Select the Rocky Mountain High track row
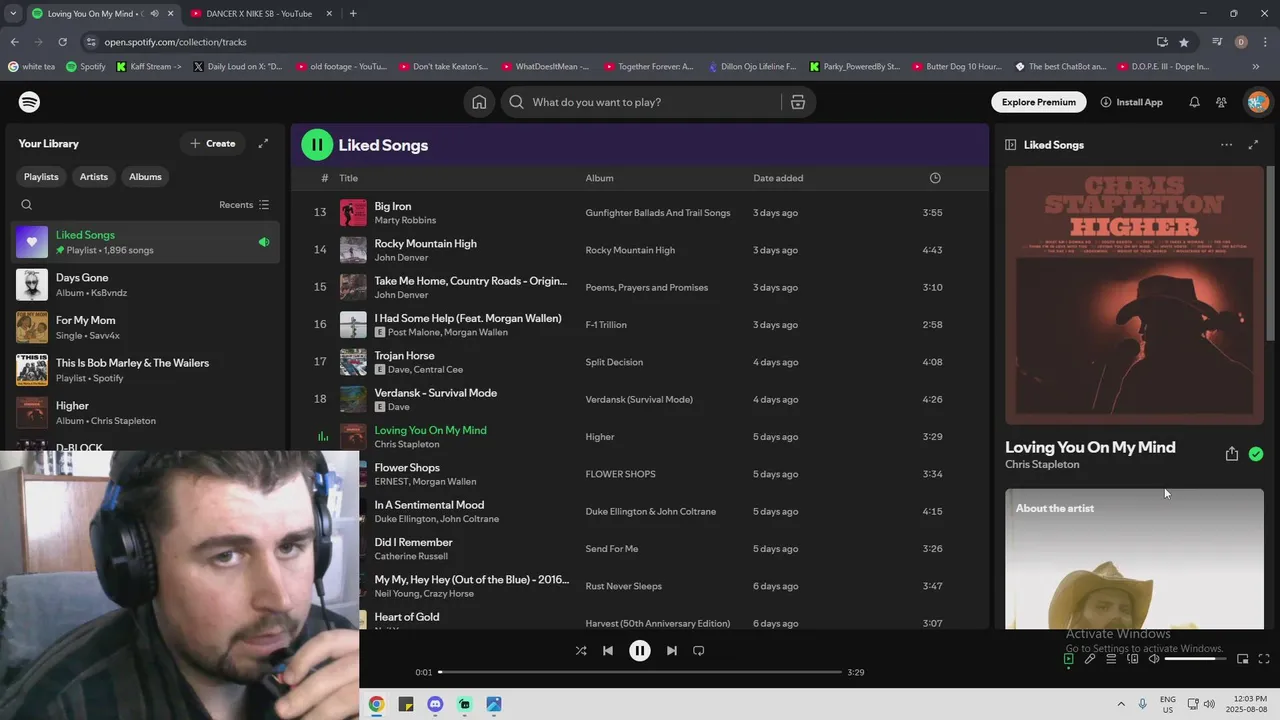Viewport: 1280px width, 720px height. pos(639,250)
